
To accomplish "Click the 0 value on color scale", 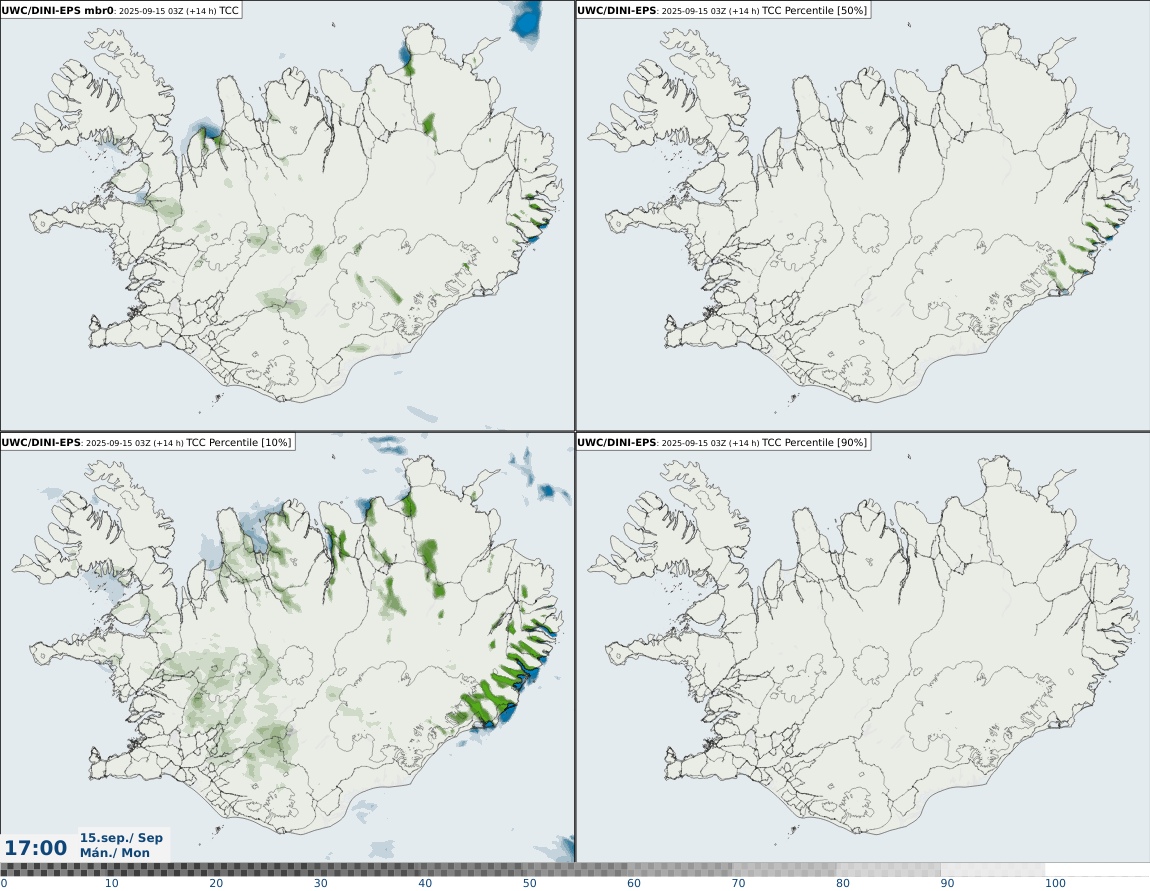I will click(x=4, y=883).
